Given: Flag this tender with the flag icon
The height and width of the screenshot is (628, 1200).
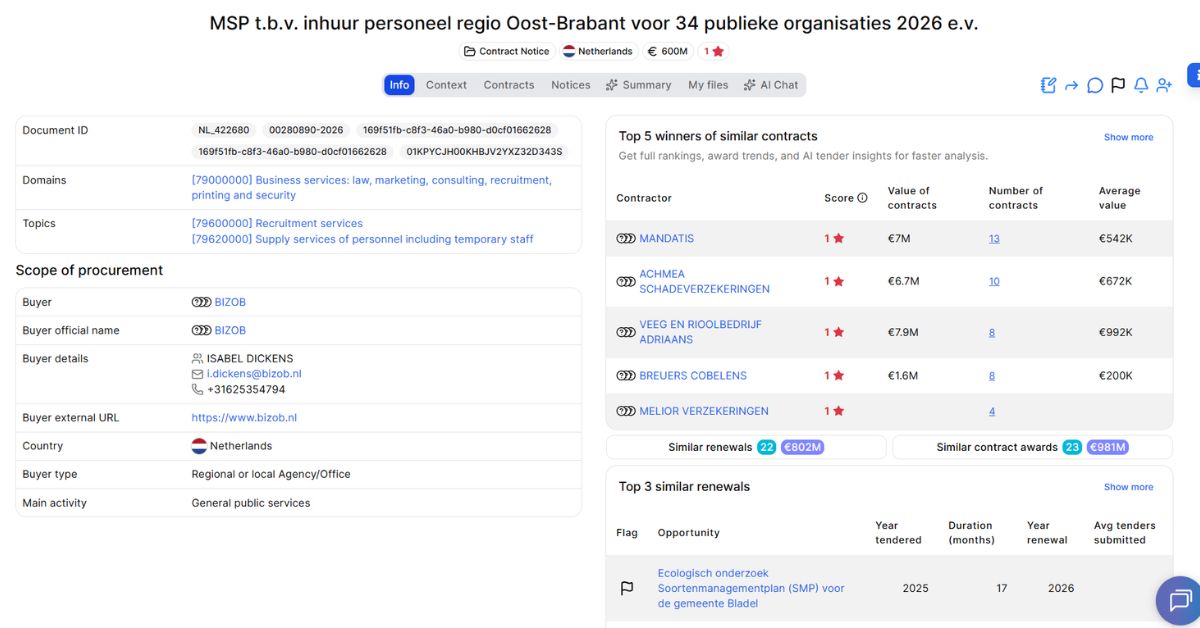Looking at the screenshot, I should [1118, 86].
